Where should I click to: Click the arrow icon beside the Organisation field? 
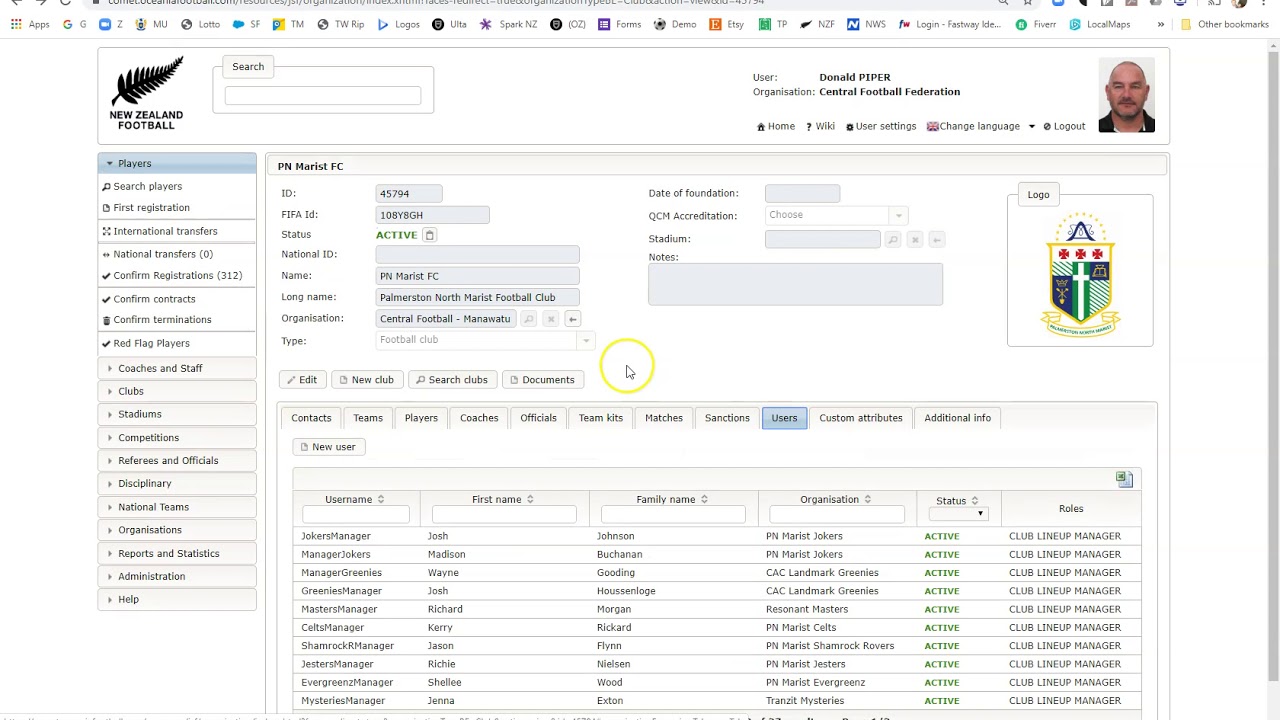[x=572, y=319]
